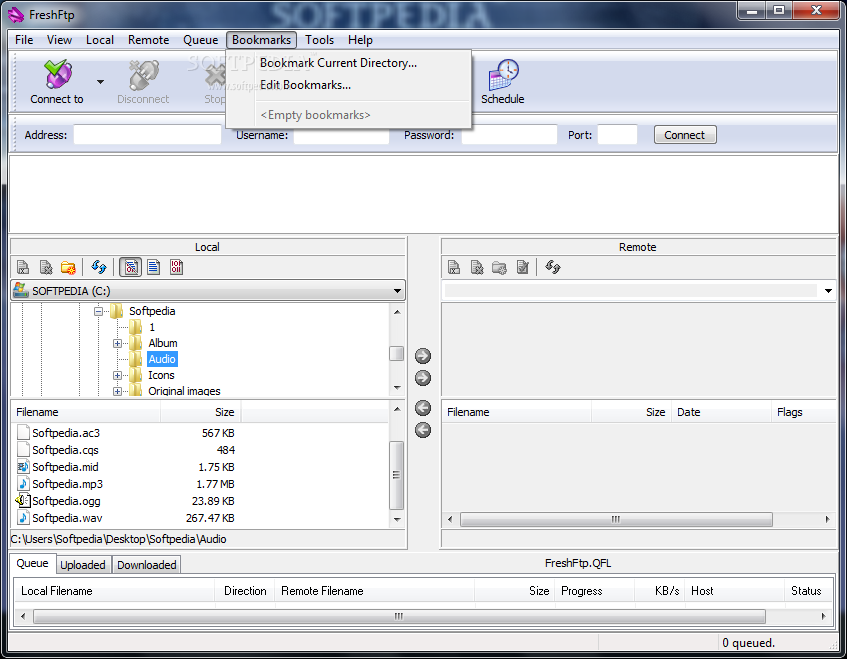847x659 pixels.
Task: Sort local files by Size column header
Action: pyautogui.click(x=200, y=412)
